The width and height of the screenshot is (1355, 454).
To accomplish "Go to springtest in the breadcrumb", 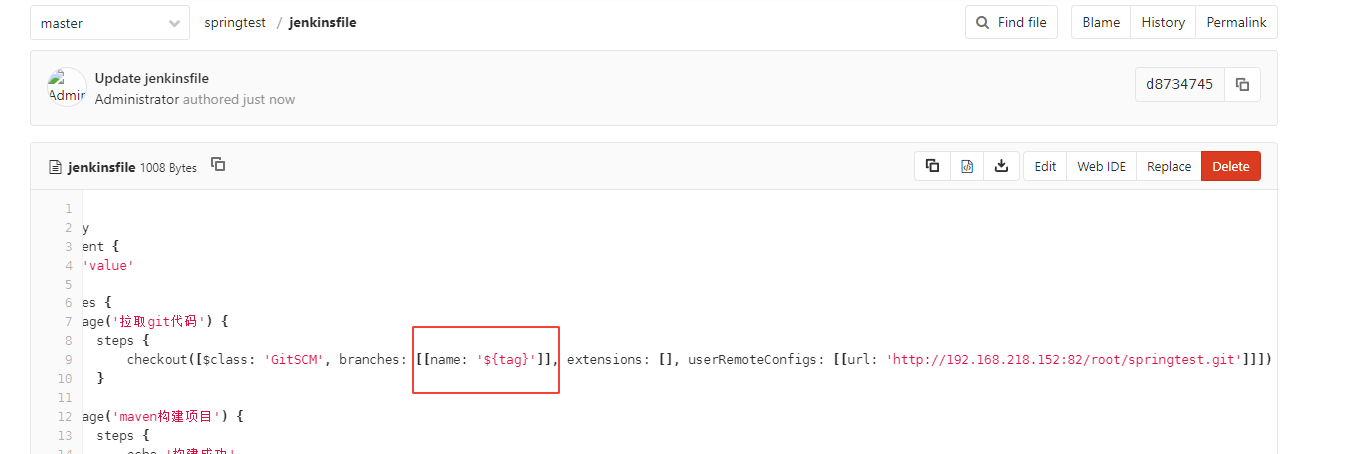I will click(x=235, y=22).
